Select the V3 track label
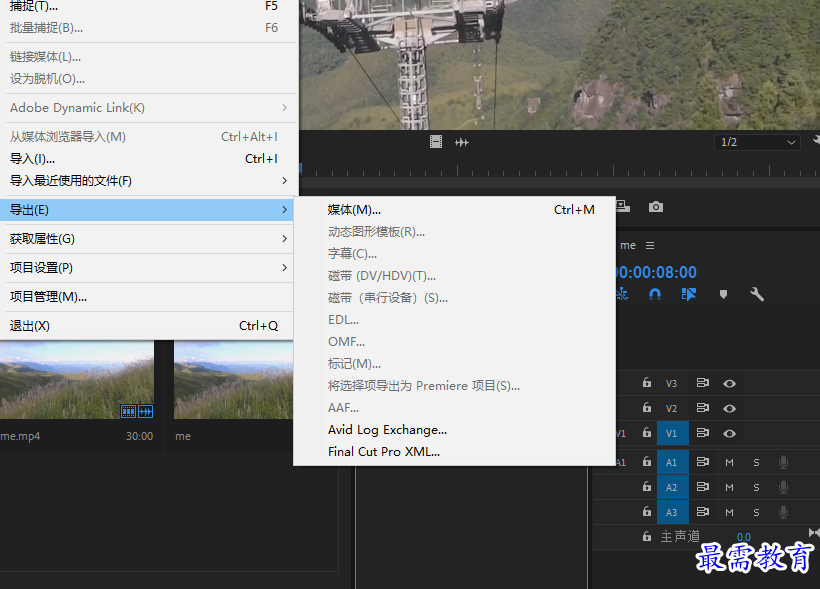Viewport: 820px width, 589px height. [671, 383]
